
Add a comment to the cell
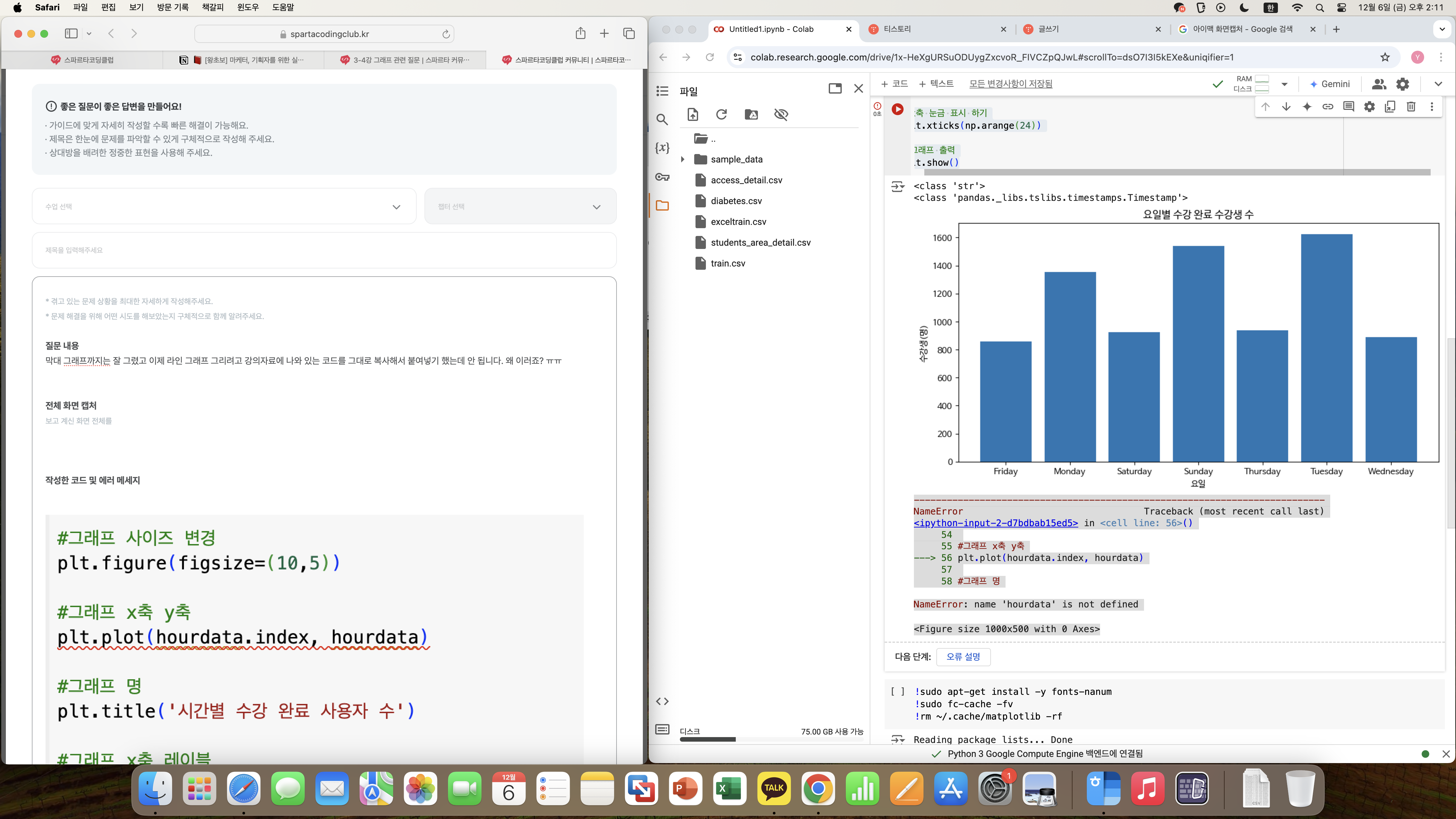tap(1349, 106)
